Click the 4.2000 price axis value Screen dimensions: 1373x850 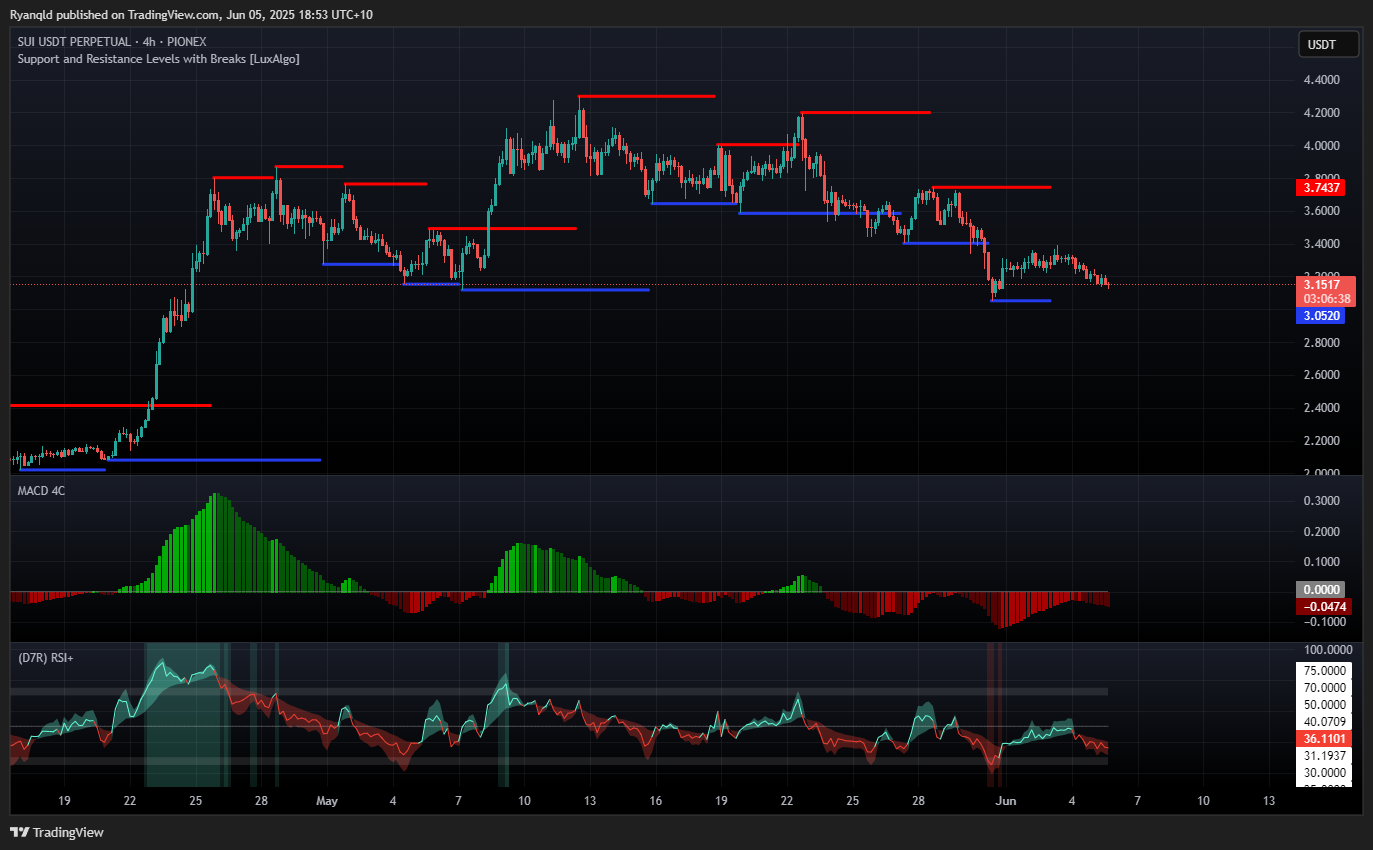click(1323, 113)
